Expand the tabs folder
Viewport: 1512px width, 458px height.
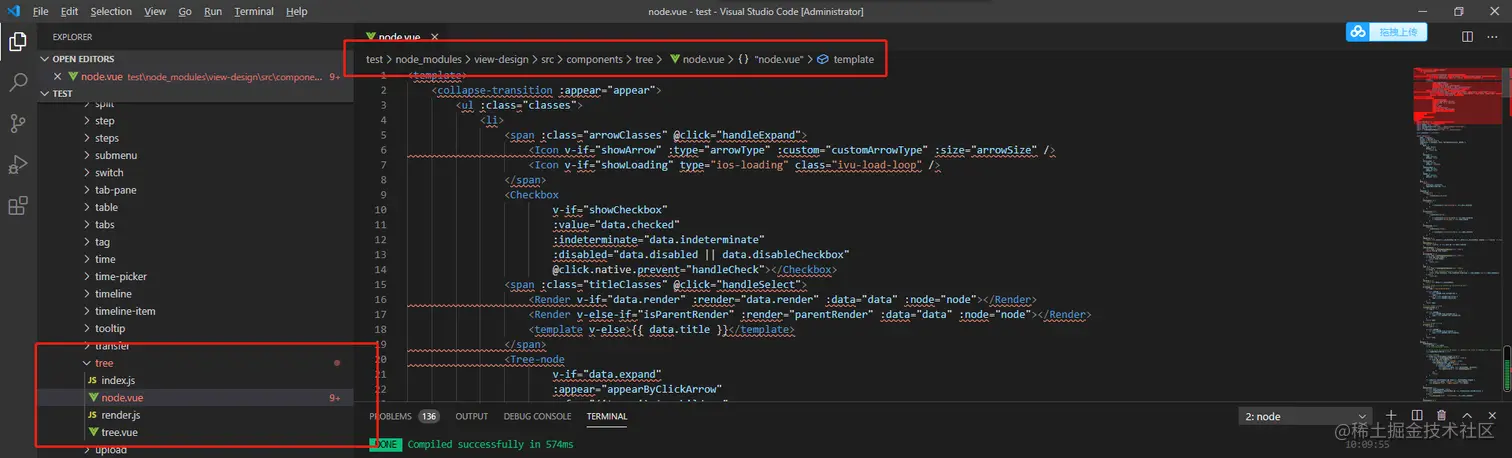196,224
